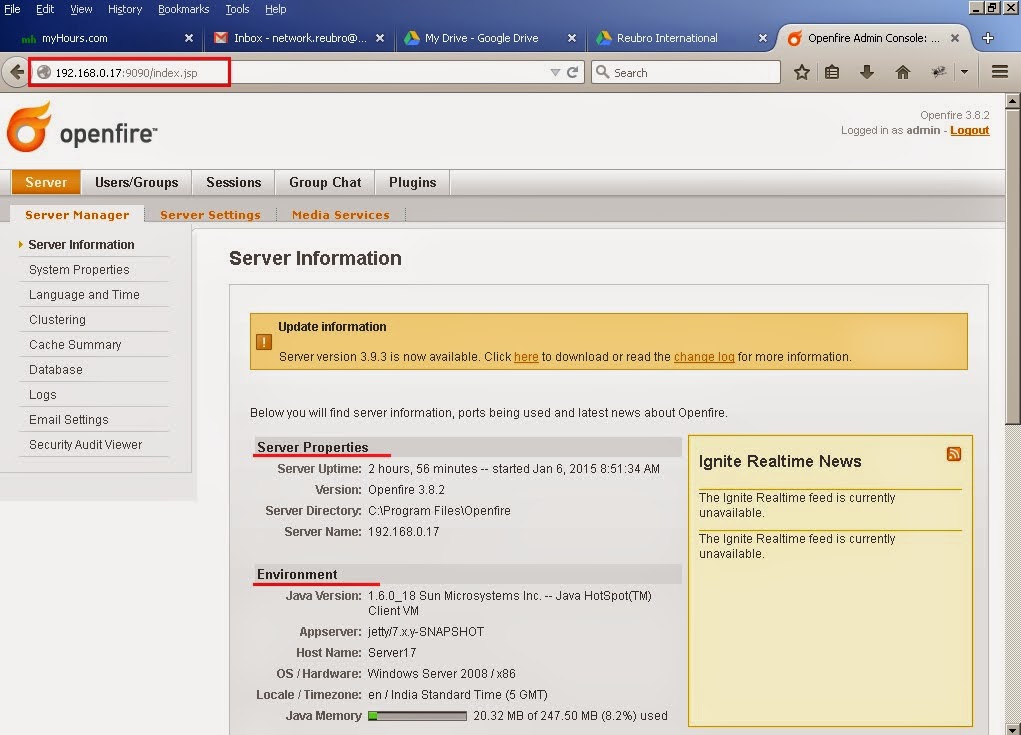This screenshot has width=1021, height=735.
Task: Open Clustering in sidebar
Action: point(57,320)
